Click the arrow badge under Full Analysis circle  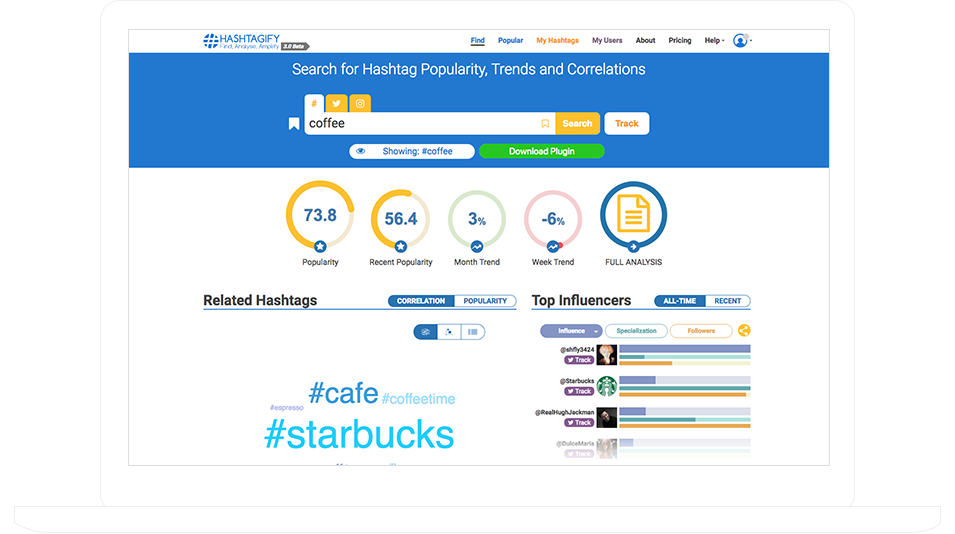[x=633, y=247]
